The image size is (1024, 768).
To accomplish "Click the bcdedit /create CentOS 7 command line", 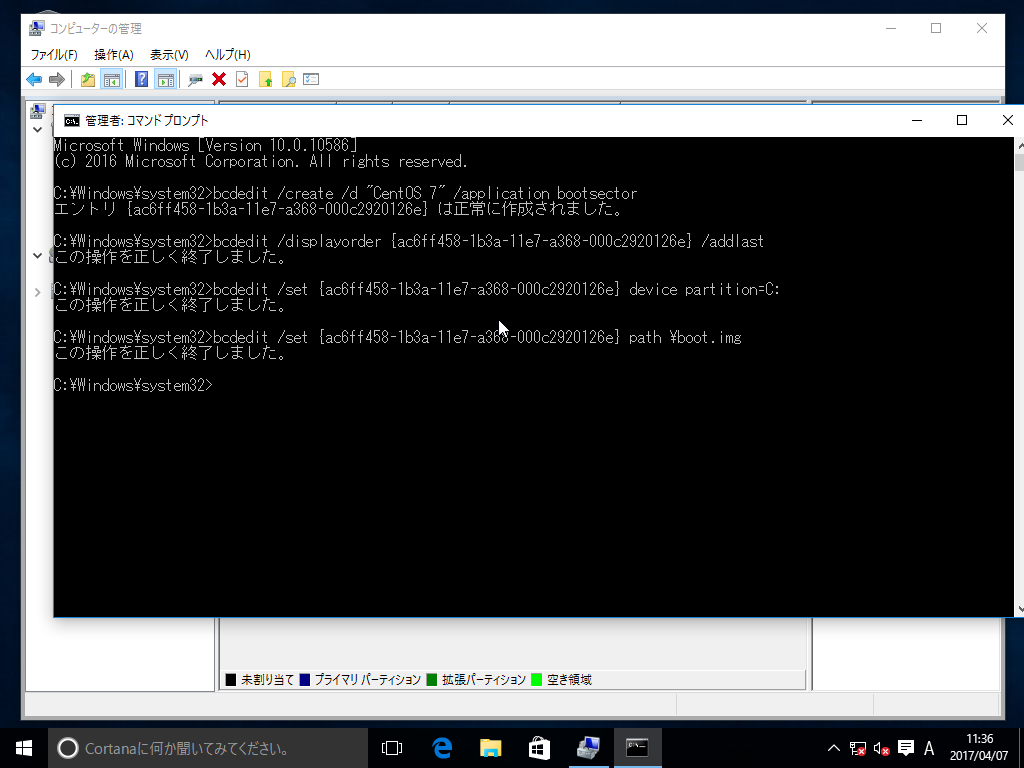I will (x=345, y=194).
